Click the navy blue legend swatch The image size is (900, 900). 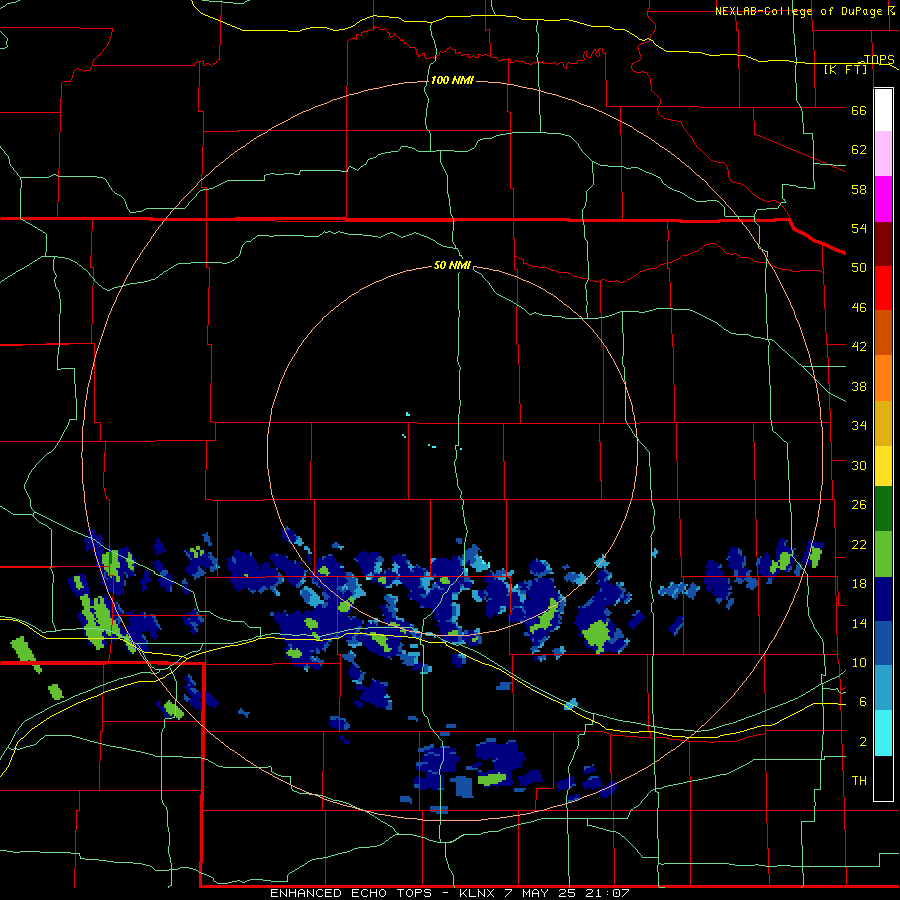click(883, 599)
